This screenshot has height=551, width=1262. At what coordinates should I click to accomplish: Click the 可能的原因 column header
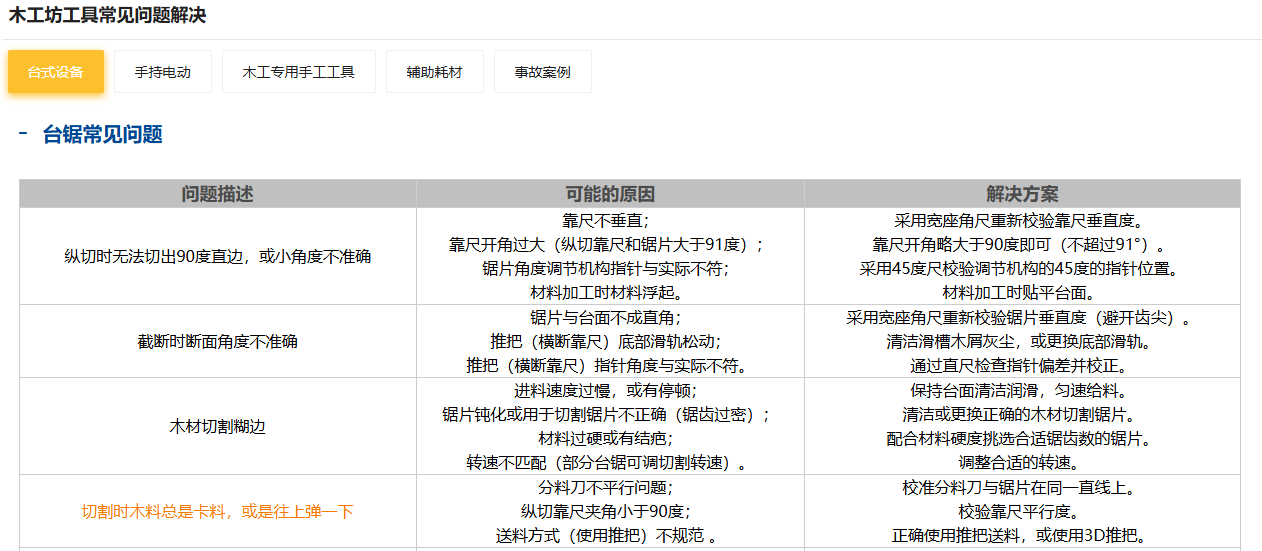point(610,194)
